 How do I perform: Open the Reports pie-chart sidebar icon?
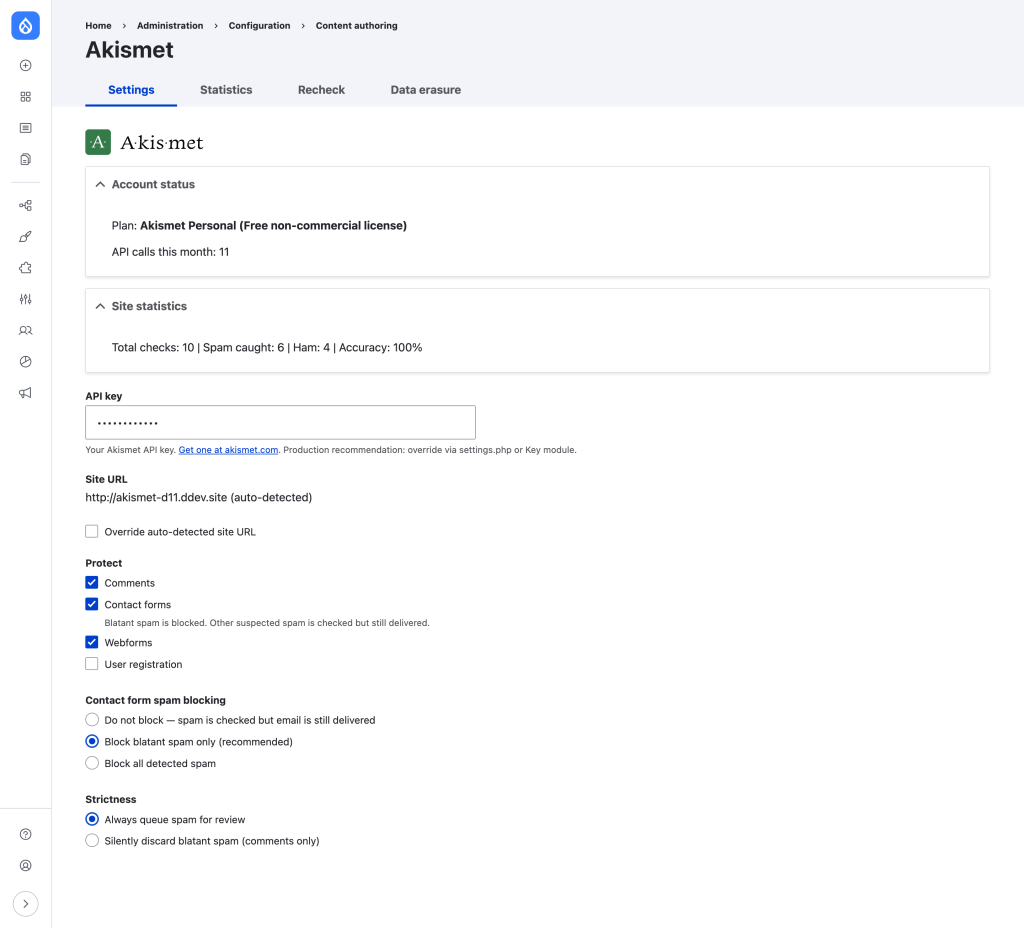(25, 362)
